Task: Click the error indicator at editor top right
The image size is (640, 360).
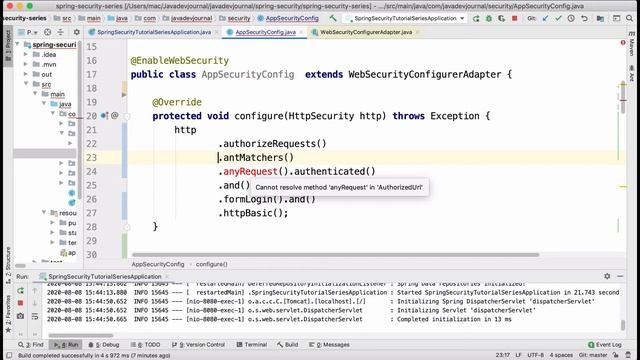Action: point(623,42)
